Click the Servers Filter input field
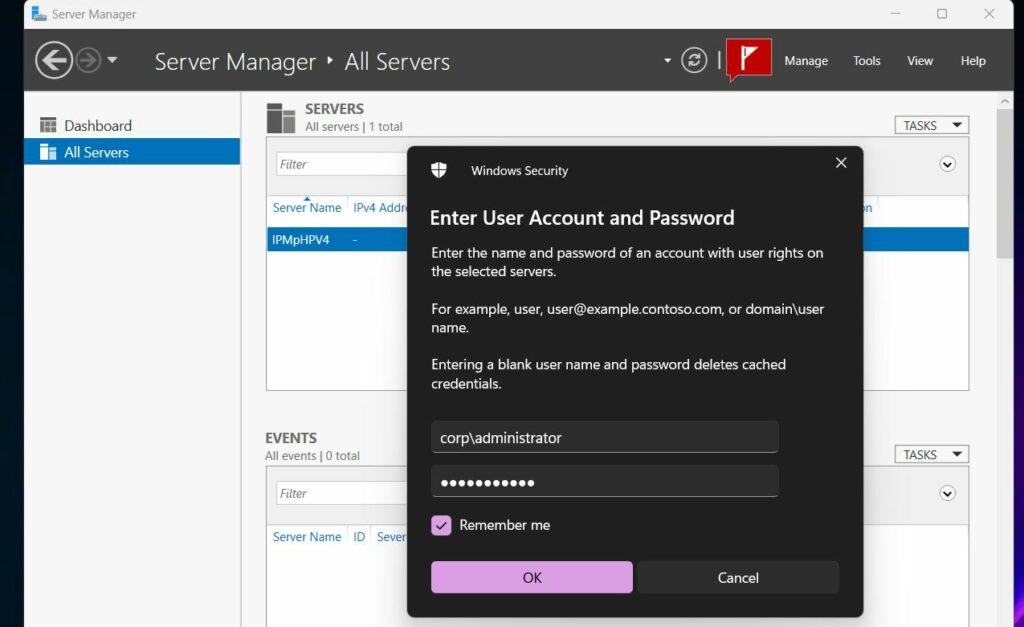The height and width of the screenshot is (627, 1024). [x=342, y=165]
